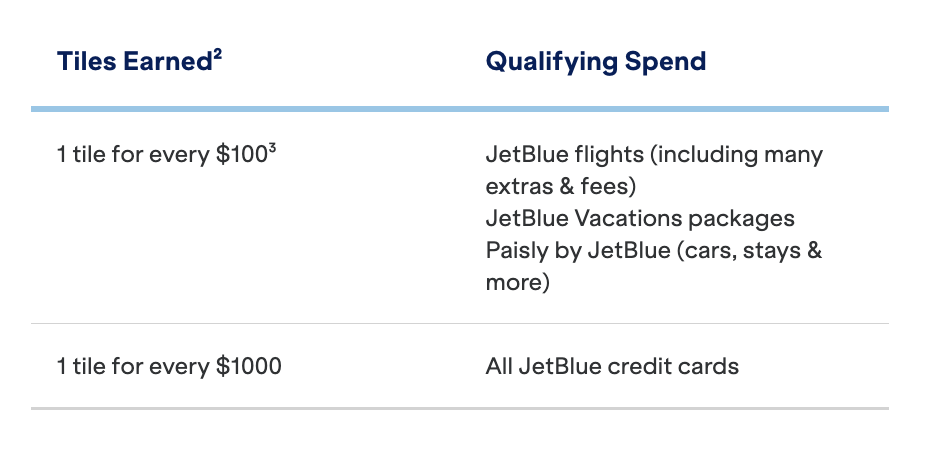Select the "All JetBlue credit cards" cell
This screenshot has height=452, width=928.
pos(612,366)
